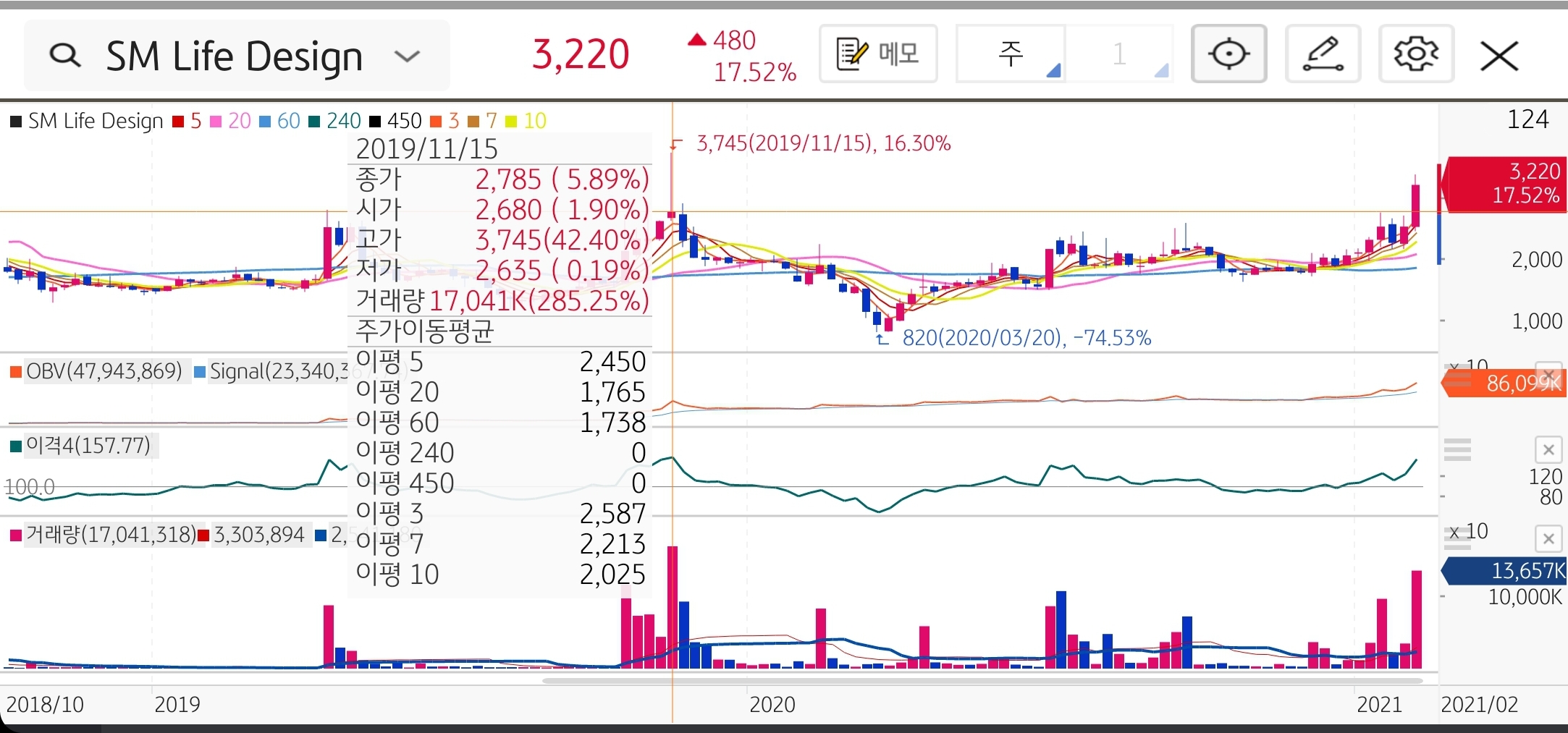Viewport: 1568px width, 733px height.
Task: Open the drawing pencil tool
Action: pyautogui.click(x=1323, y=54)
